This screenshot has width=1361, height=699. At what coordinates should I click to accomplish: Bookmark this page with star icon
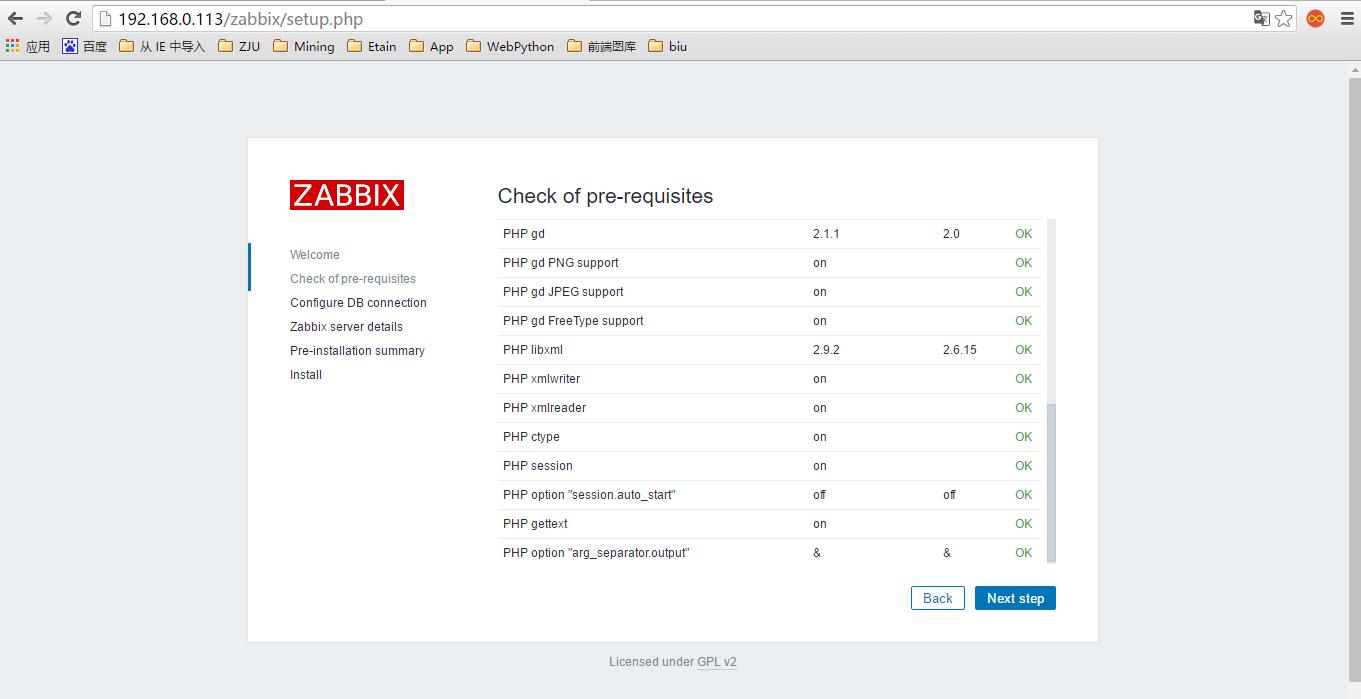[1284, 18]
